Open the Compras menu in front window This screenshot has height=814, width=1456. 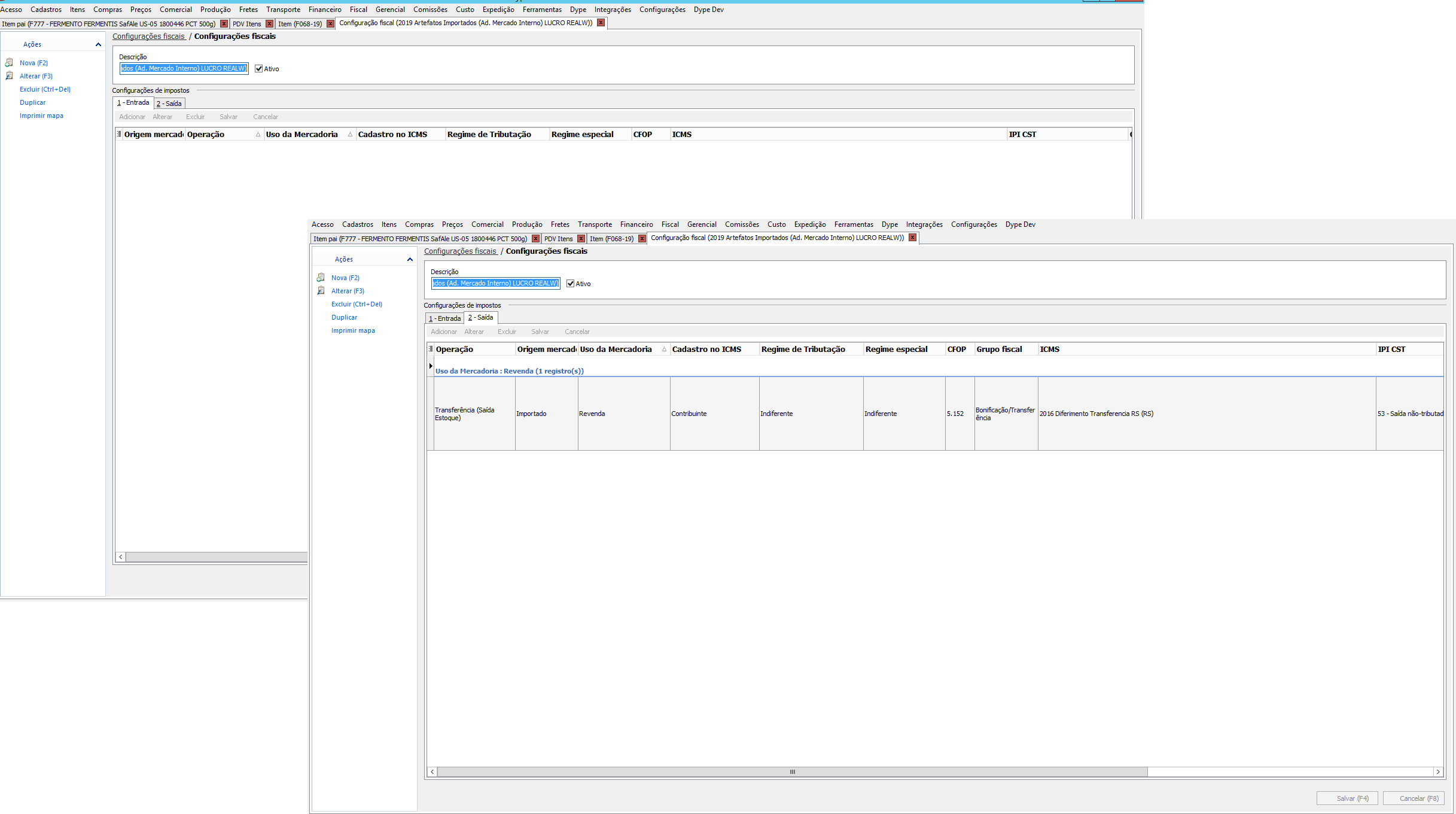coord(419,224)
